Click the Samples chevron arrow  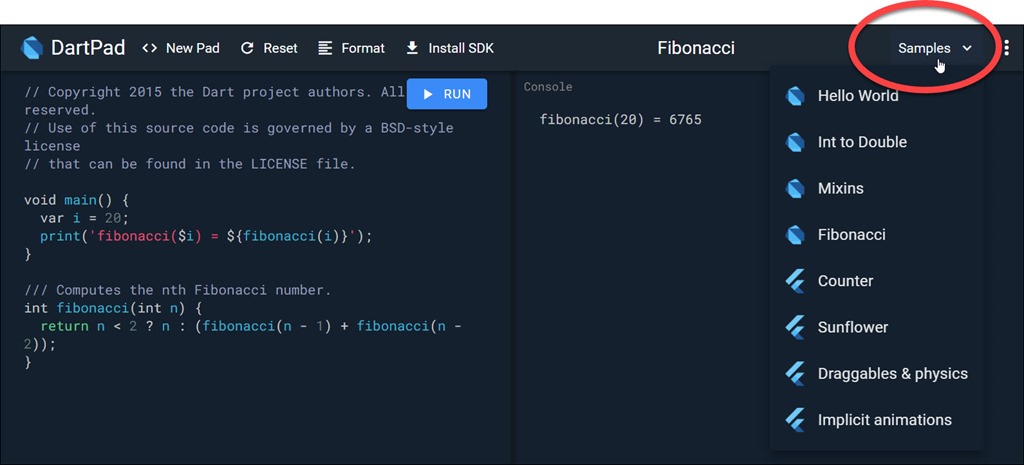[967, 48]
